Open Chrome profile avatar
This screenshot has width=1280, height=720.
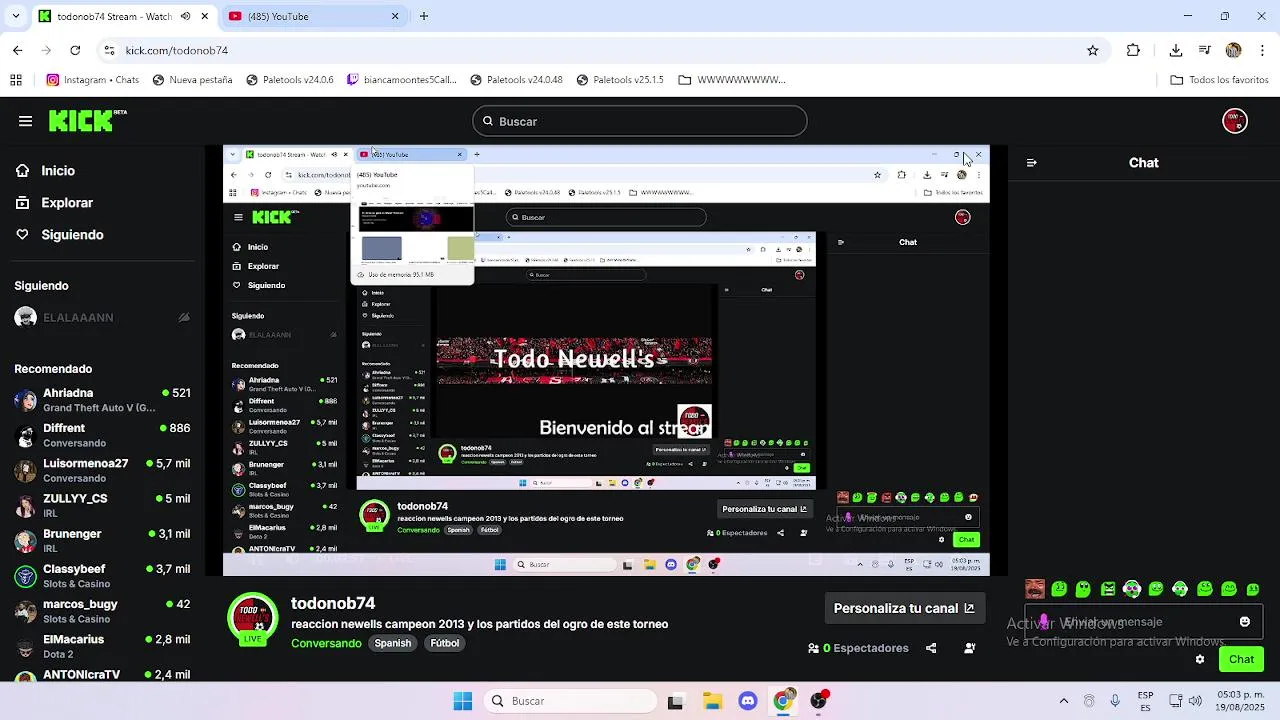1233,50
